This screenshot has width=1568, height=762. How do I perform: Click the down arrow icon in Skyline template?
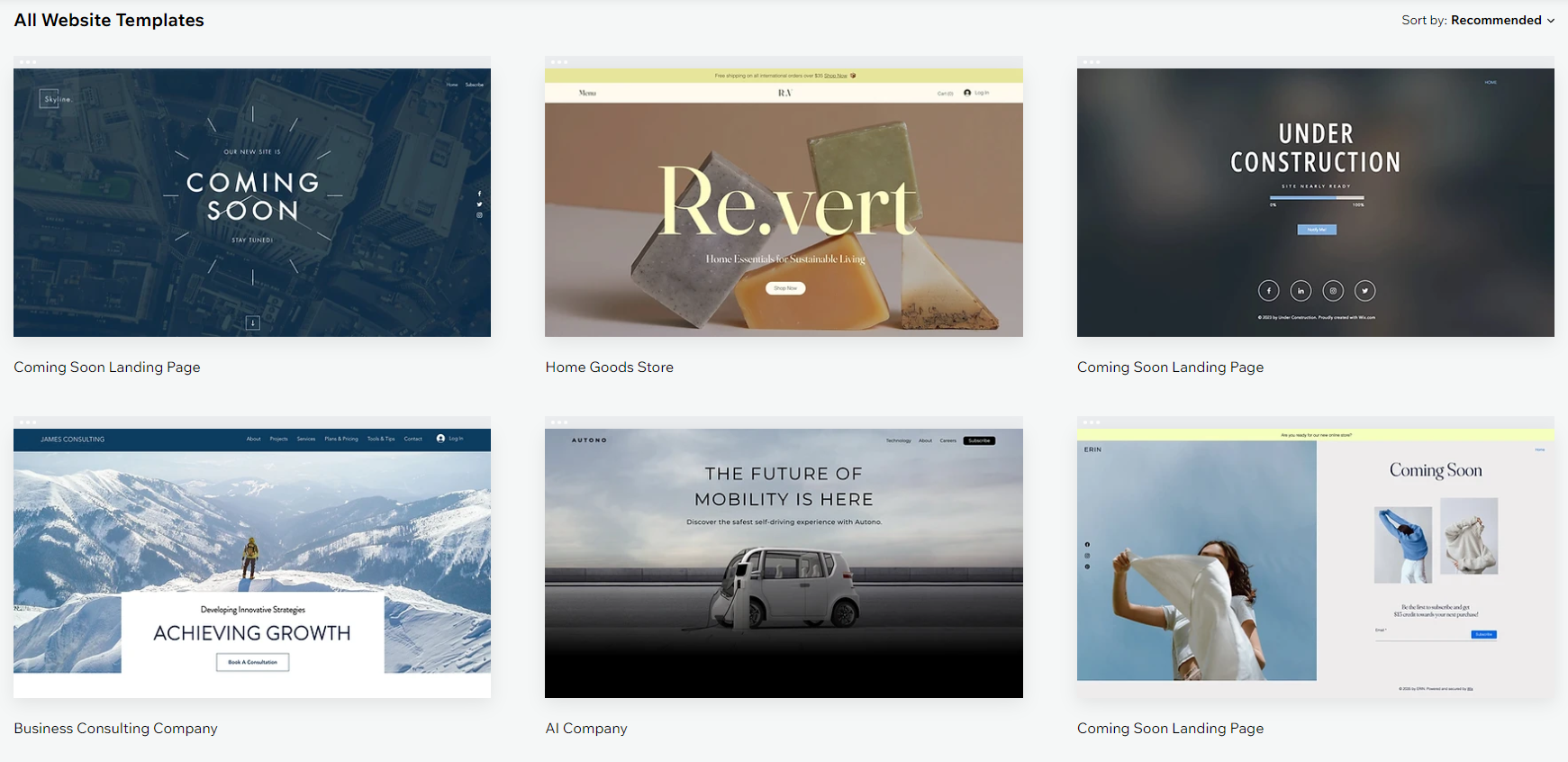click(253, 322)
